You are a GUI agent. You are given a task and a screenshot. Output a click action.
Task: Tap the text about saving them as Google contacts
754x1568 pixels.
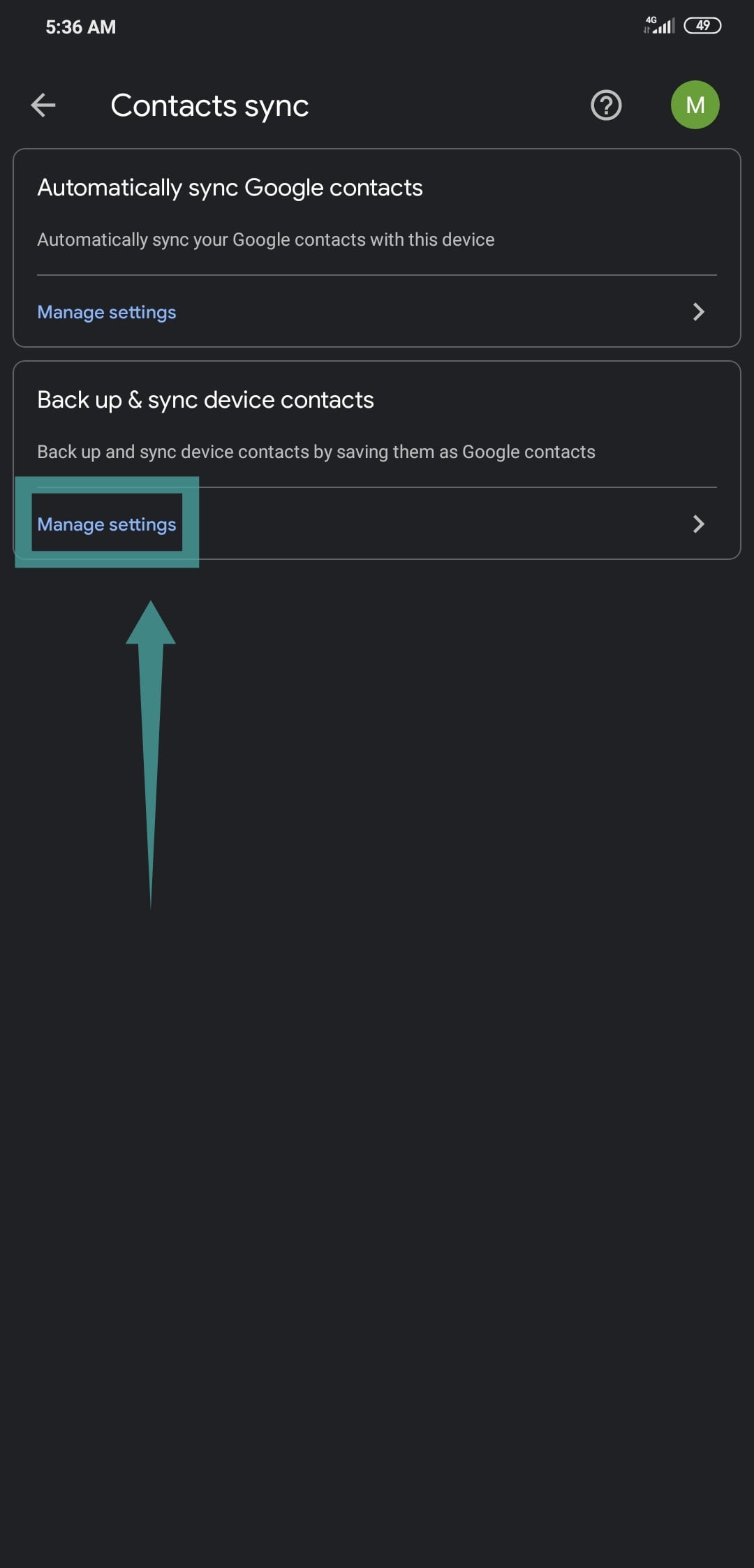(x=316, y=452)
